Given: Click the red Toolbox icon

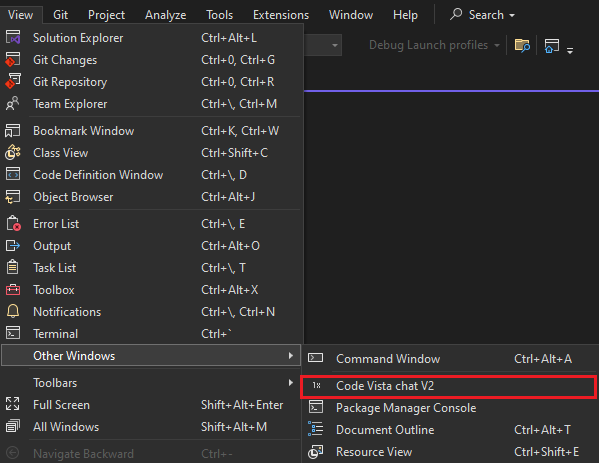Looking at the screenshot, I should point(13,290).
